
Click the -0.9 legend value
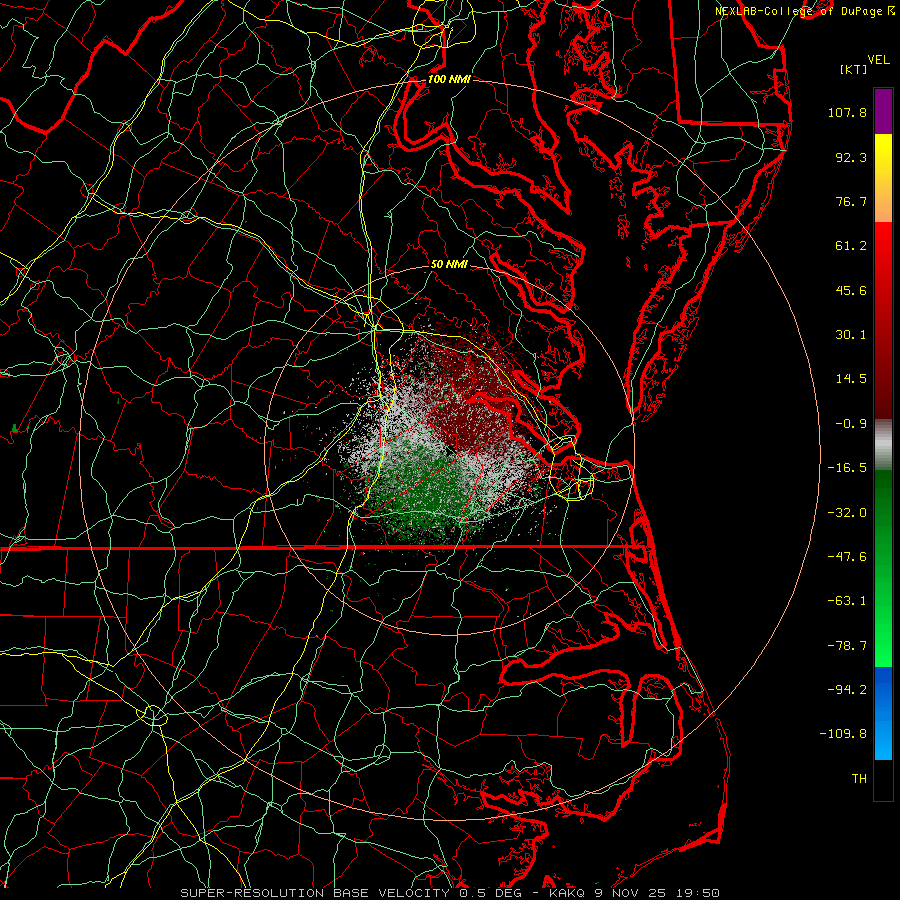[x=851, y=424]
